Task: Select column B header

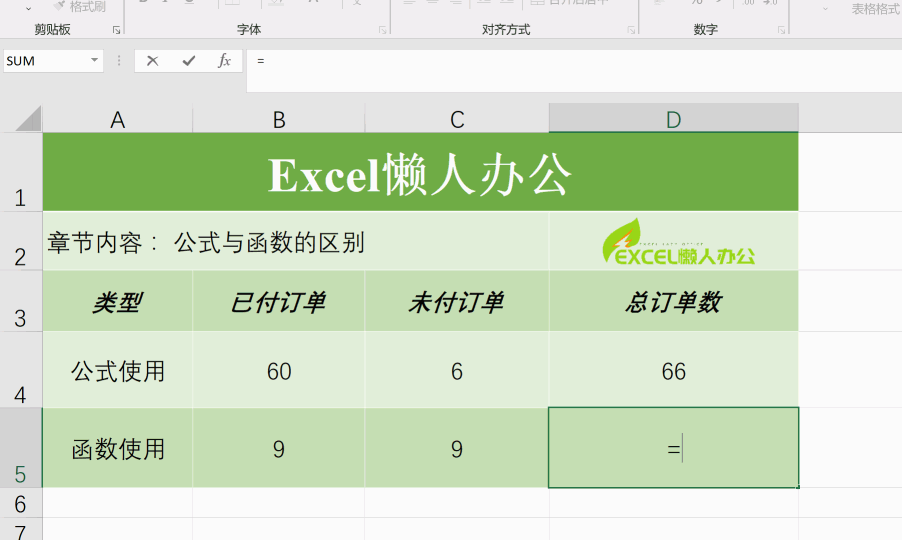Action: (279, 119)
